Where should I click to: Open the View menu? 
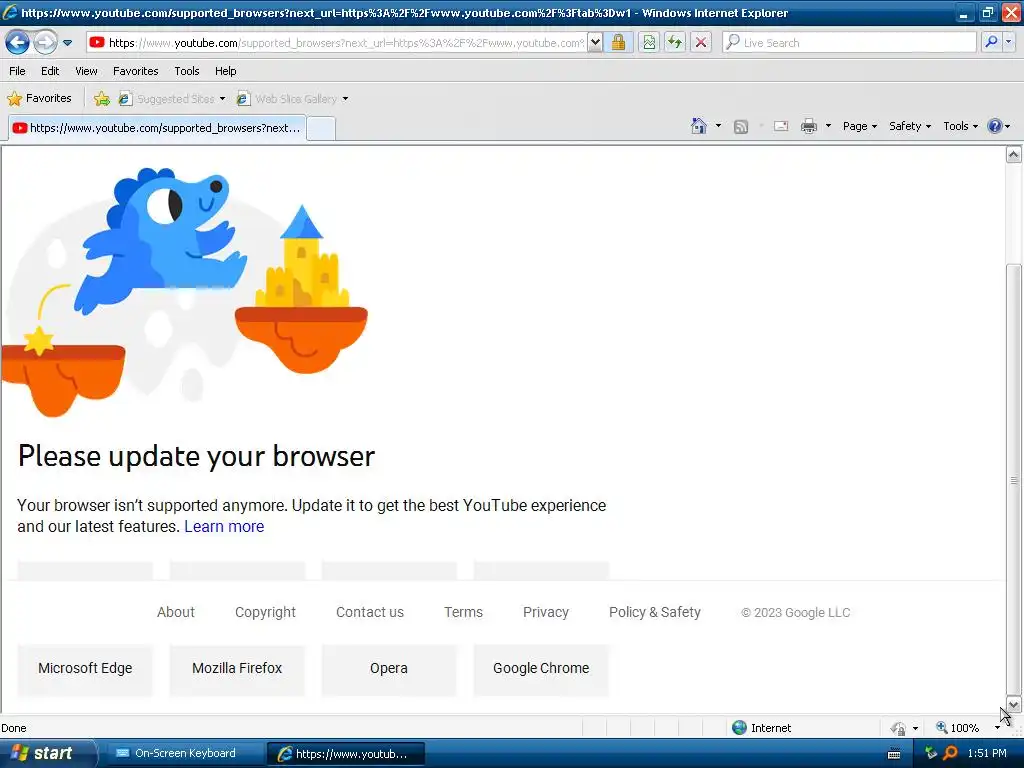(86, 71)
